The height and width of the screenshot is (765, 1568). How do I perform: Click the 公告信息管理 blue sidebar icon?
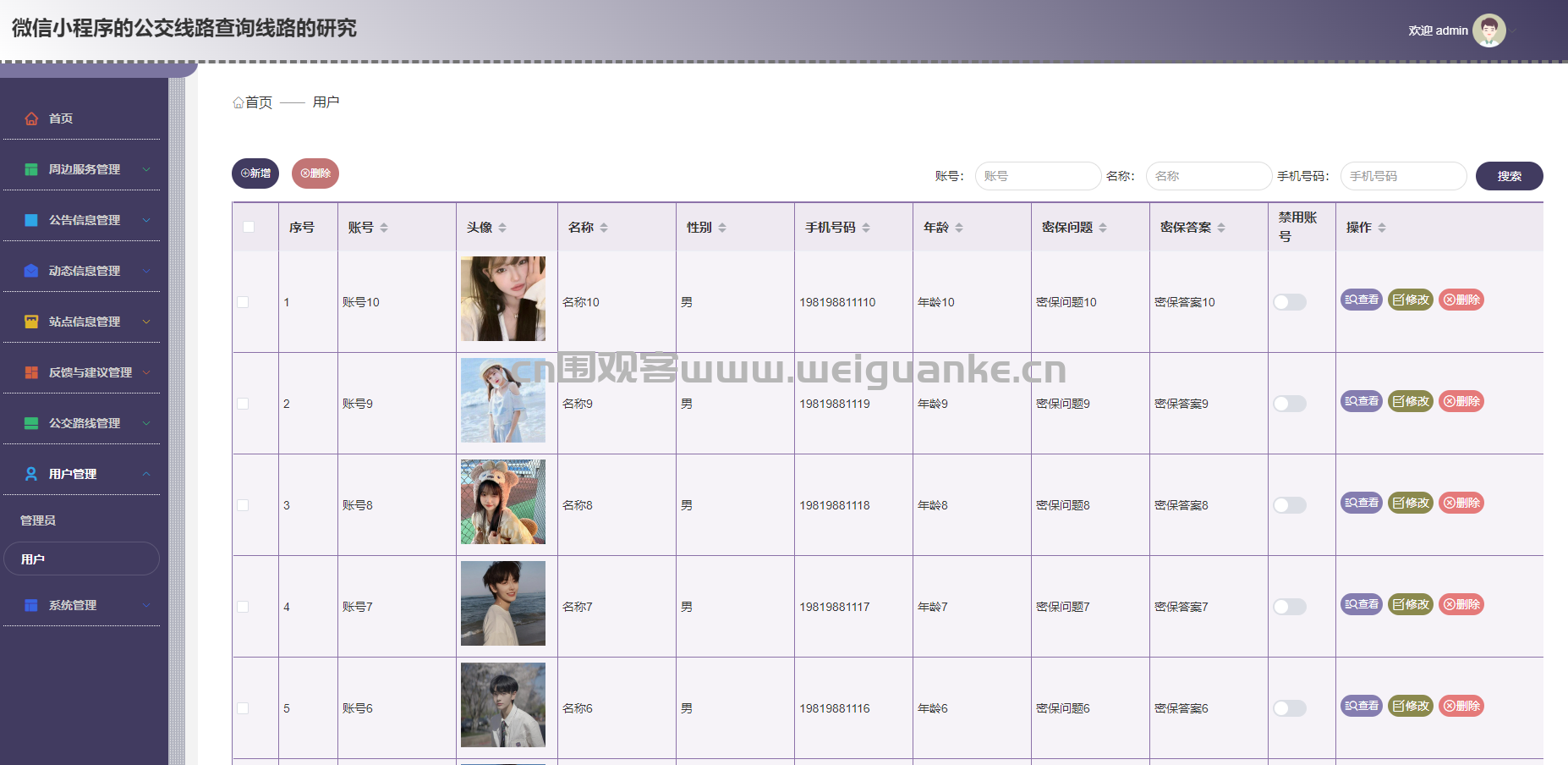tap(31, 220)
